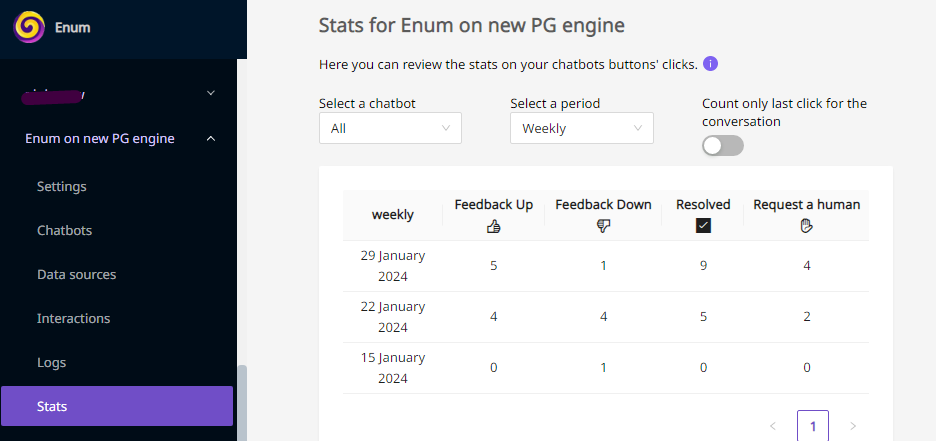Click the Request a human hand icon
936x441 pixels.
[x=806, y=226]
